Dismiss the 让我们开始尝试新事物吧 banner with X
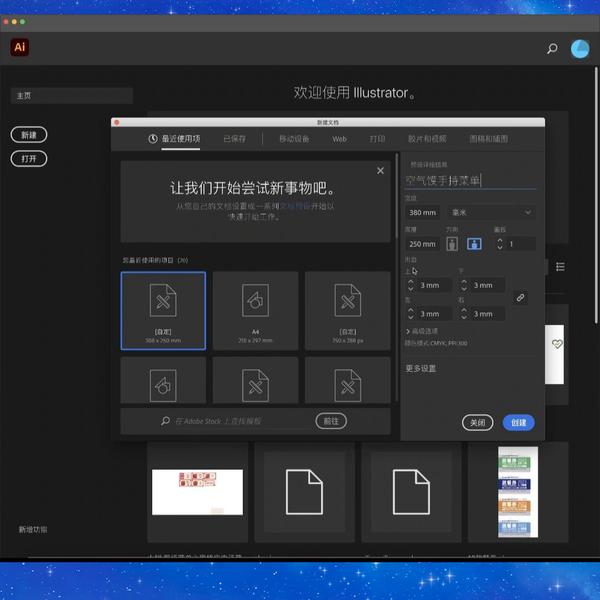 pyautogui.click(x=380, y=171)
